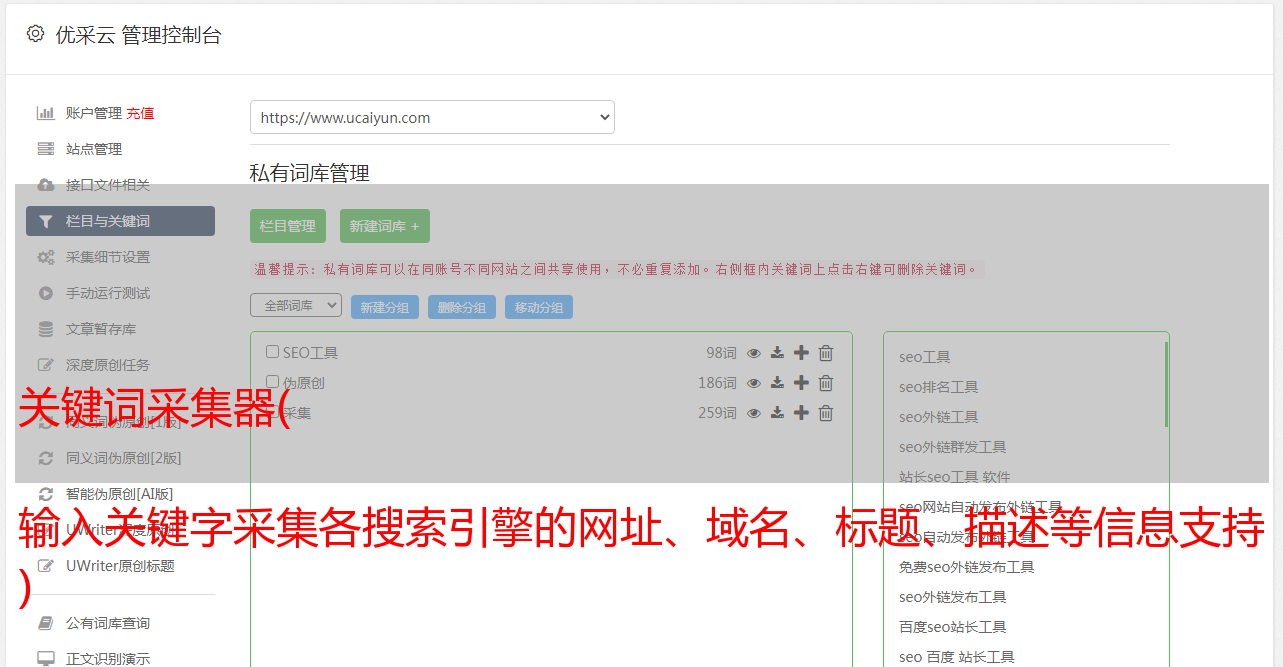Click the edit icon for UWriter原创标题
Screen dimensions: 1283x667
45,566
